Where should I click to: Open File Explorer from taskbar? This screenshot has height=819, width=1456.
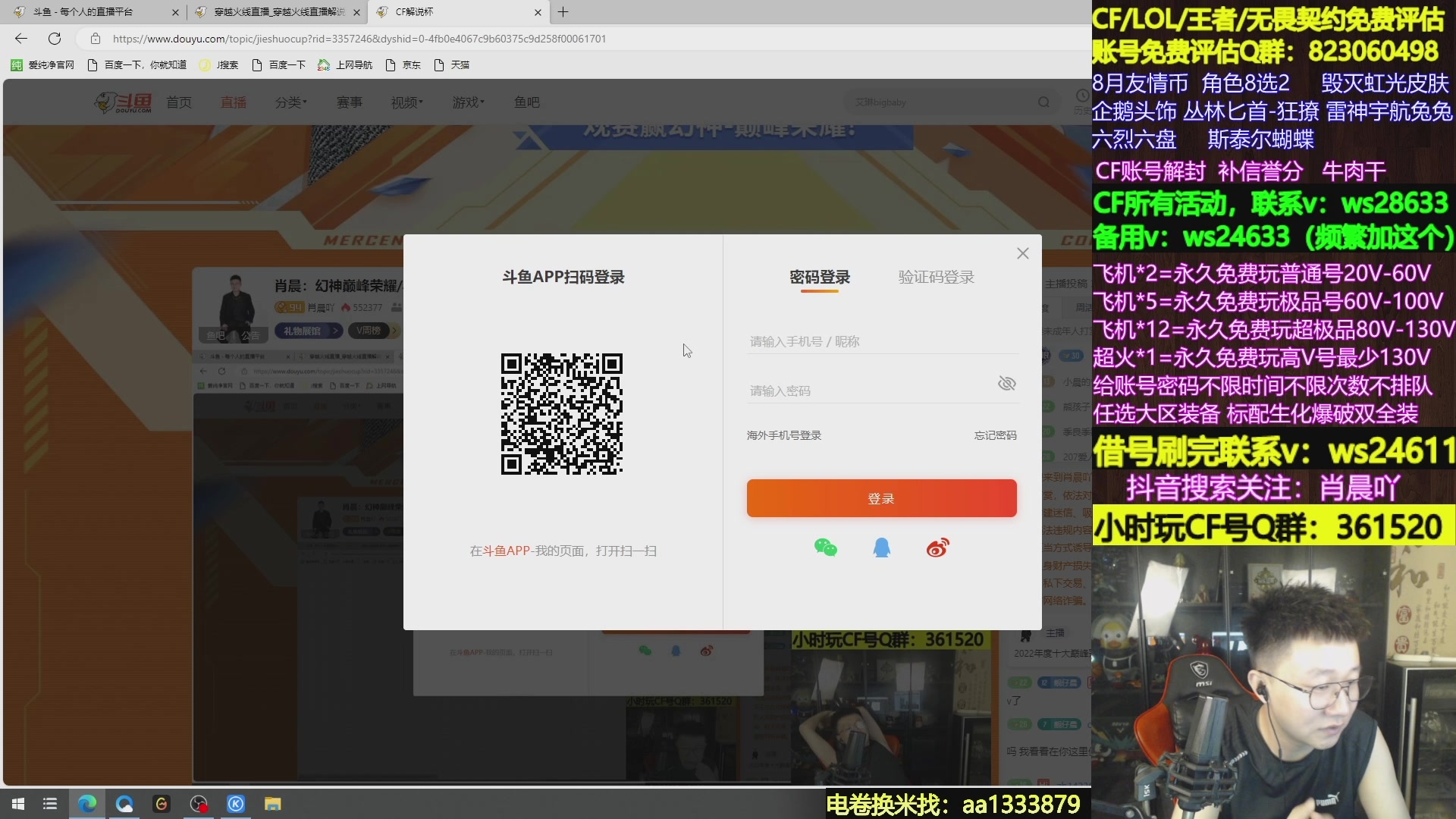coord(273,804)
